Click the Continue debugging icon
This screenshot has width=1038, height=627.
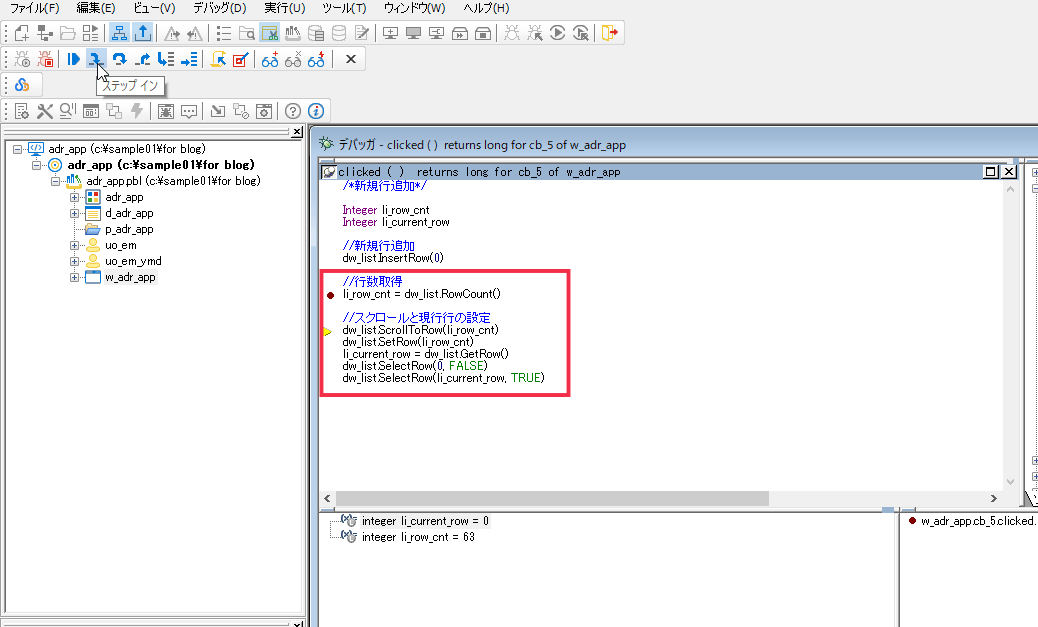tap(73, 59)
